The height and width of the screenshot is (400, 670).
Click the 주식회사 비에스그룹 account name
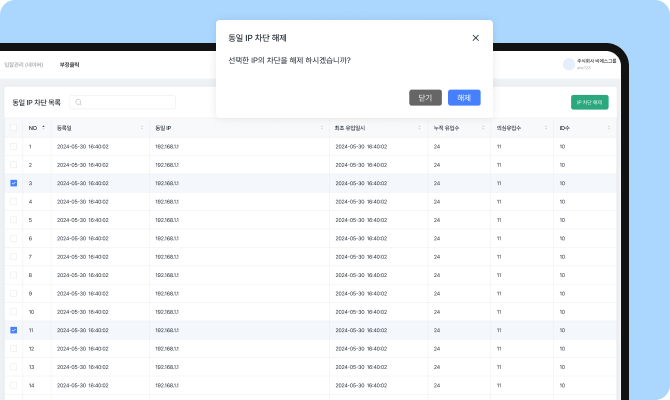(x=597, y=61)
